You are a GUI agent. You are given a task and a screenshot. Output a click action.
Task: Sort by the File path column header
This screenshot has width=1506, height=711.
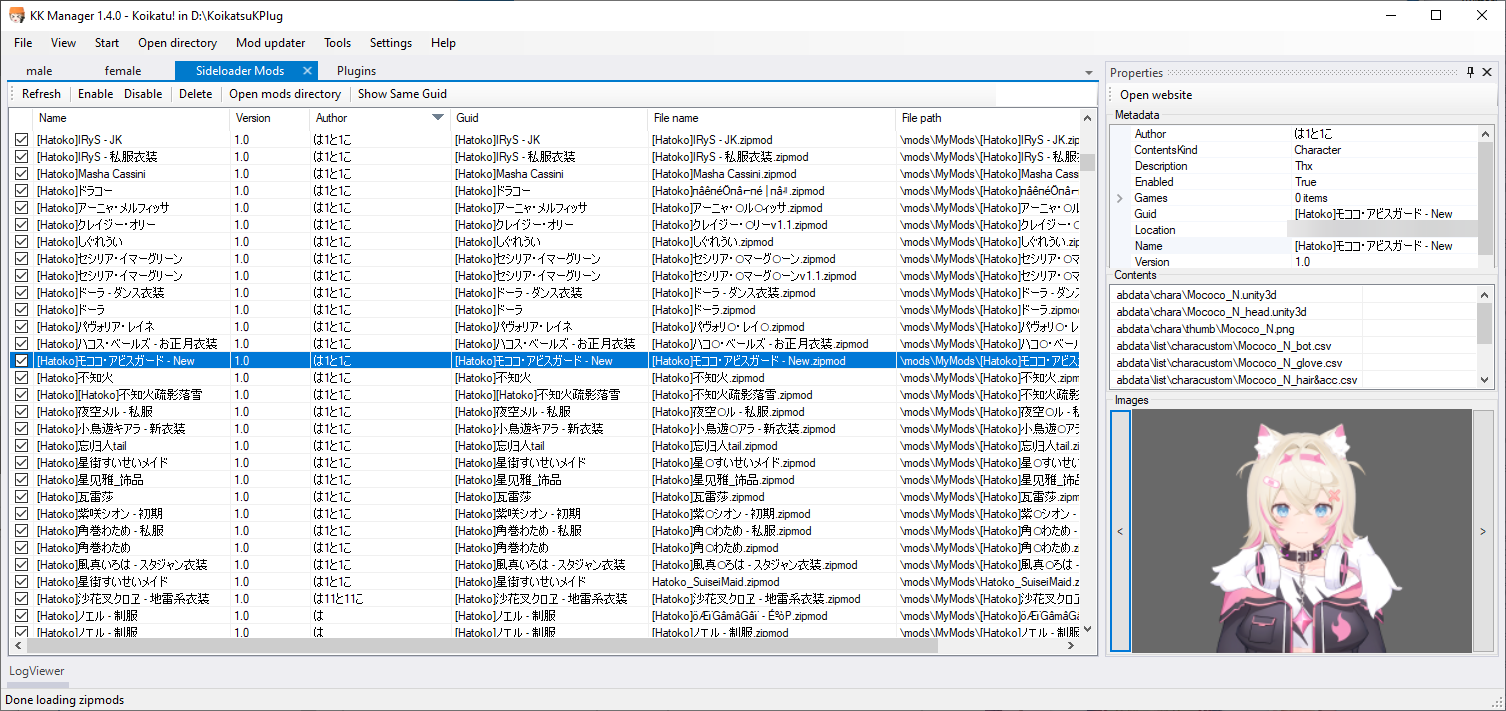click(x=987, y=118)
